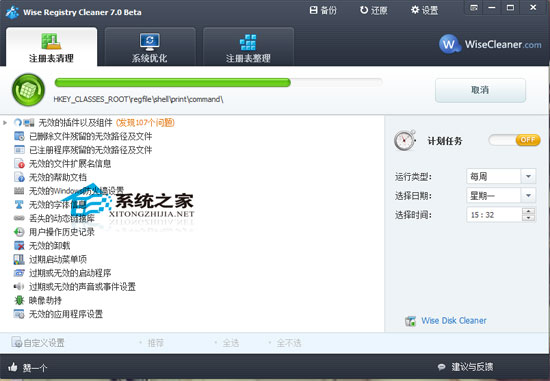Viewport: 550px width, 381px height.
Task: Toggle the 计划任务 OFF switch
Action: pyautogui.click(x=514, y=140)
